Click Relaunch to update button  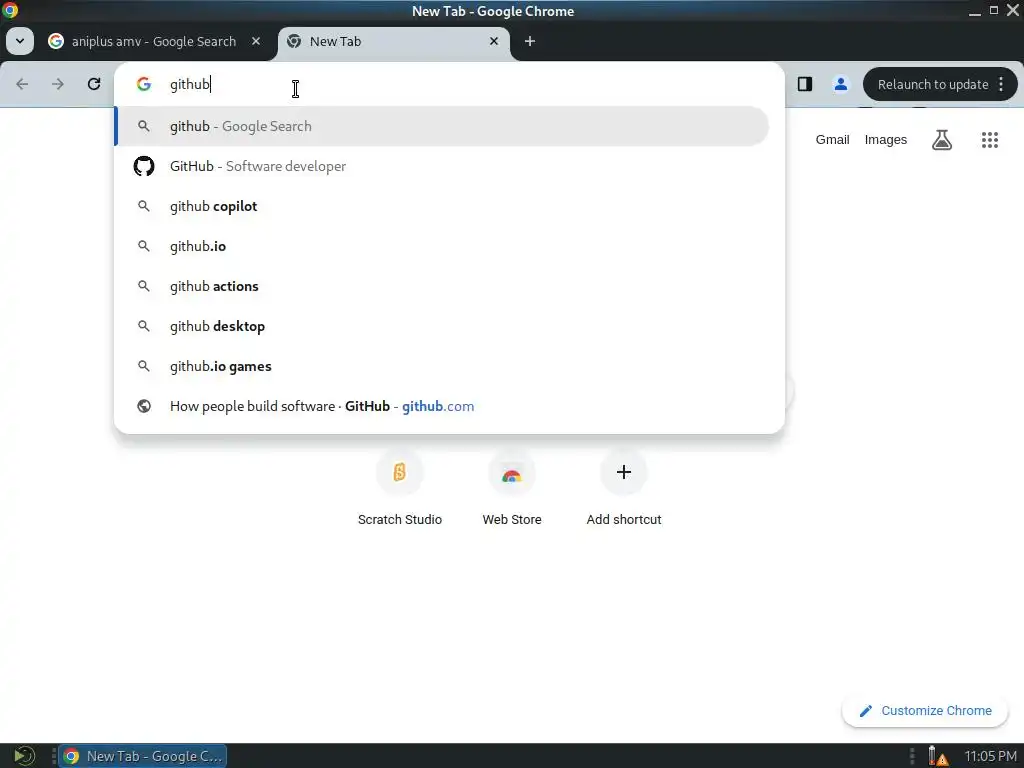(x=933, y=84)
